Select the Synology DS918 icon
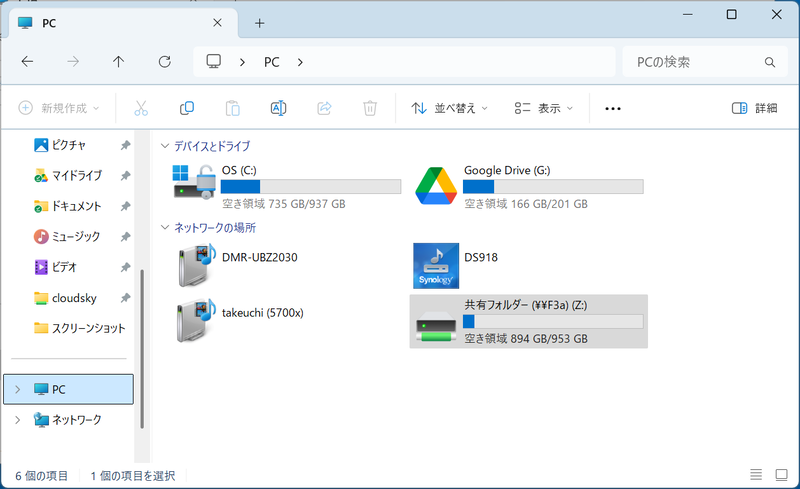The height and width of the screenshot is (489, 800). (x=436, y=265)
